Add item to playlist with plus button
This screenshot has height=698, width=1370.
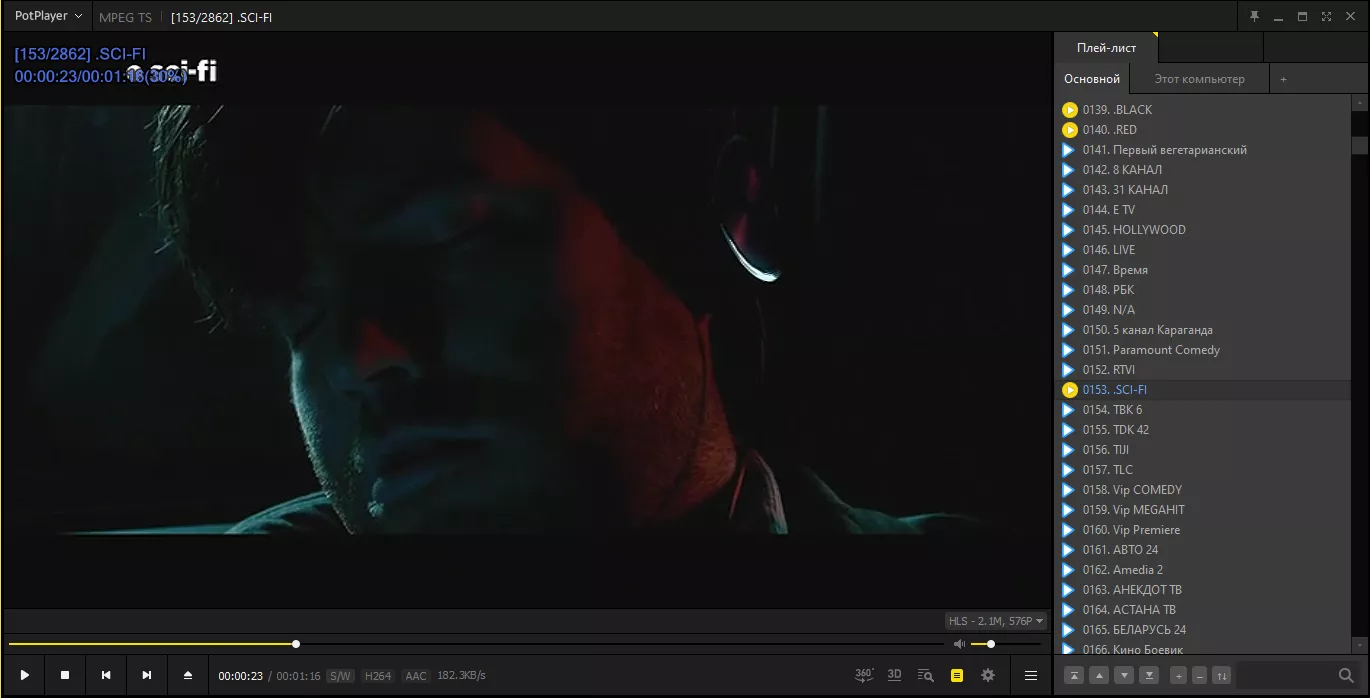[x=1178, y=675]
